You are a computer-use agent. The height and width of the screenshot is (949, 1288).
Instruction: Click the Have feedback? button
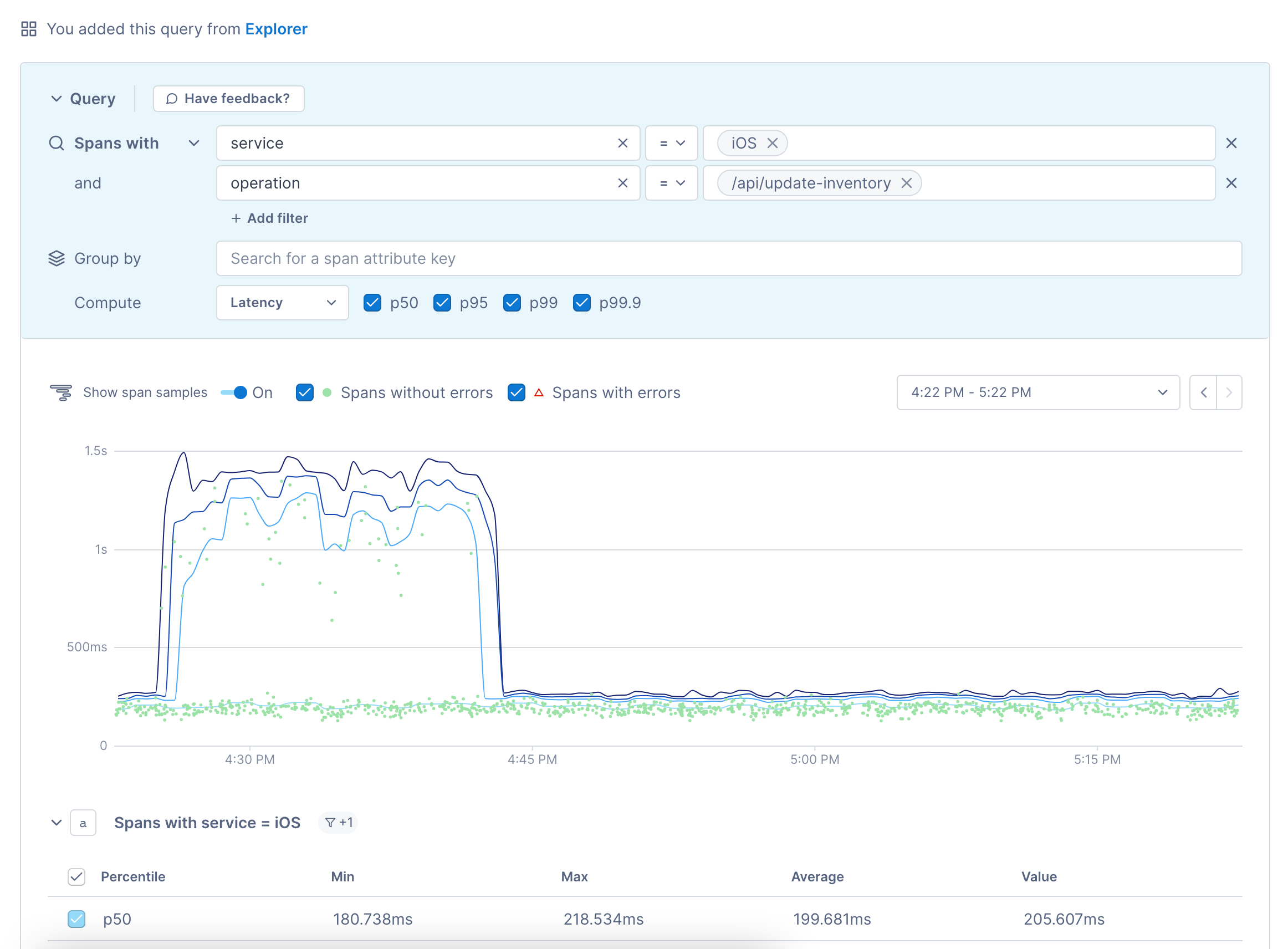(x=228, y=98)
